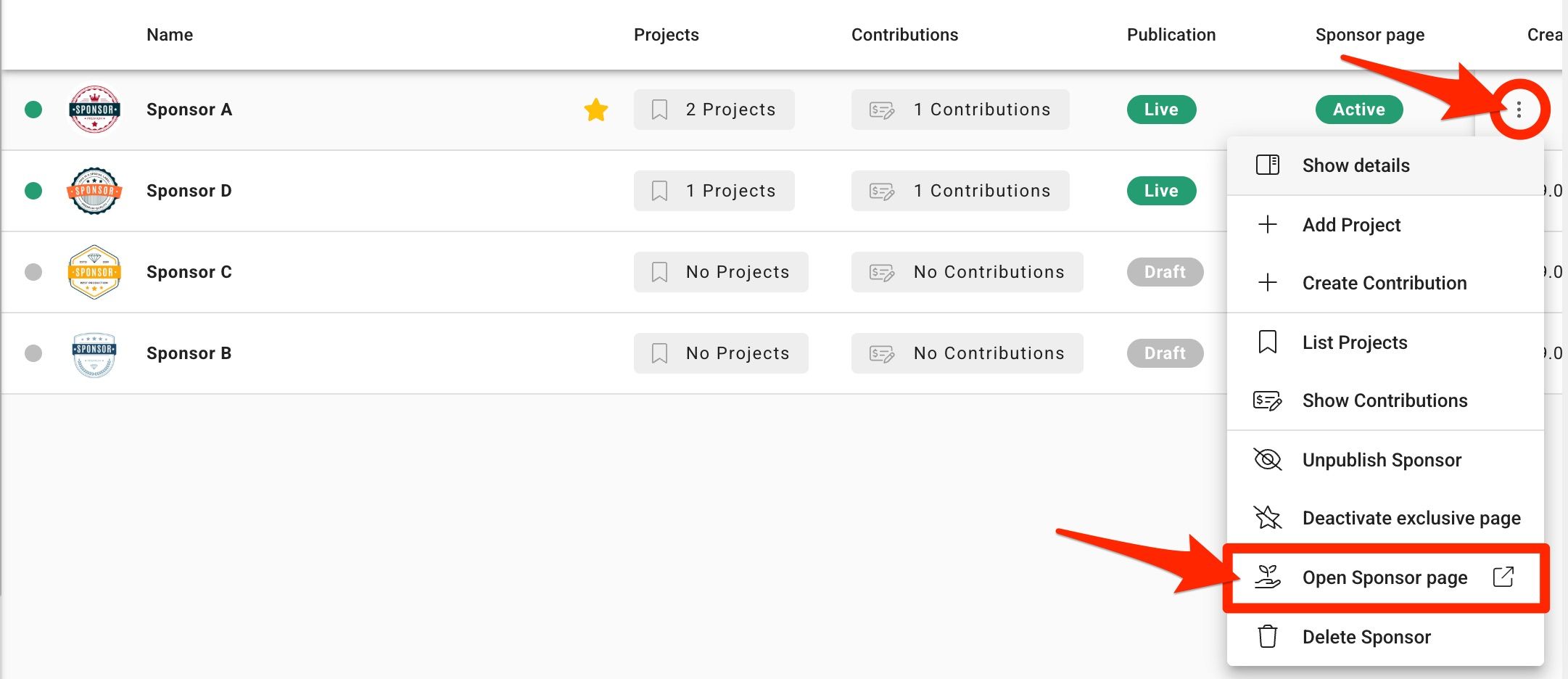Click the Active sponsor page badge
The image size is (1568, 679).
1358,110
